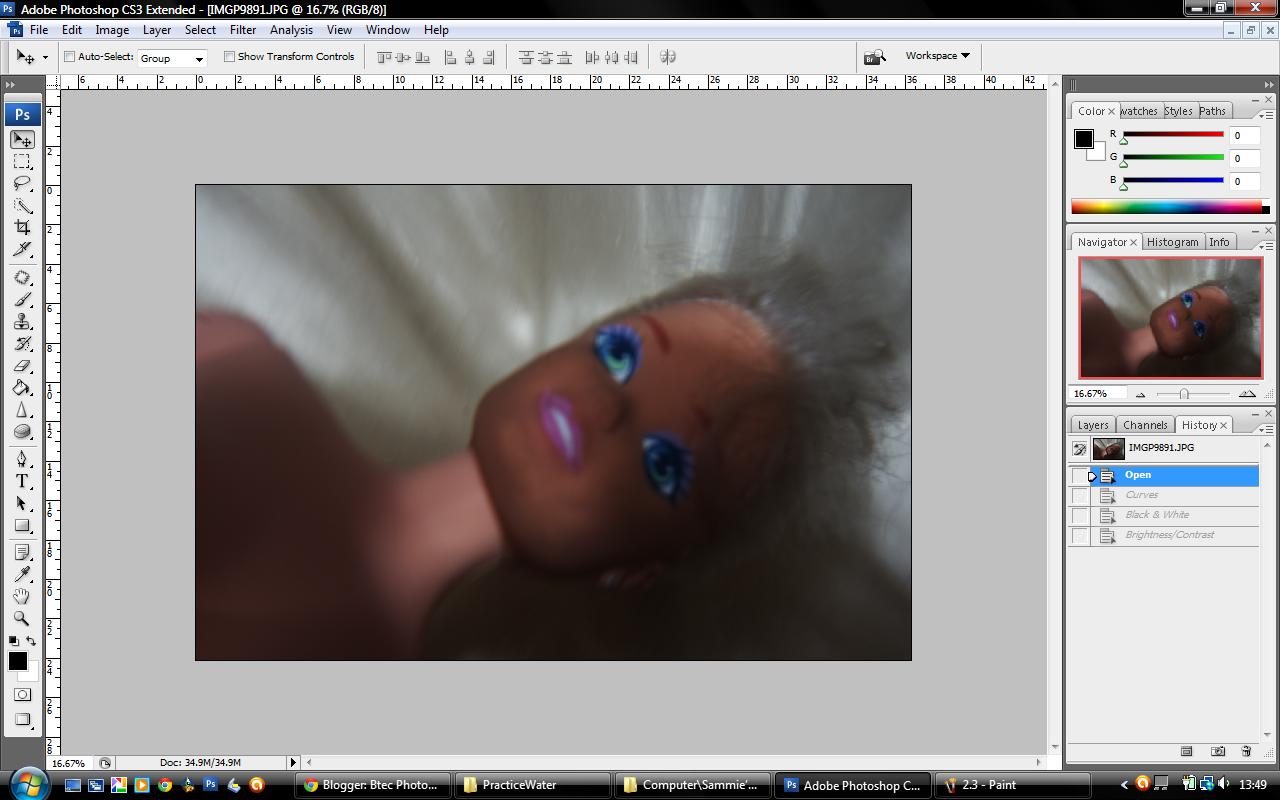Viewport: 1283px width, 800px height.
Task: Expand the collapsed toolbox double-arrow
Action: pyautogui.click(x=10, y=85)
